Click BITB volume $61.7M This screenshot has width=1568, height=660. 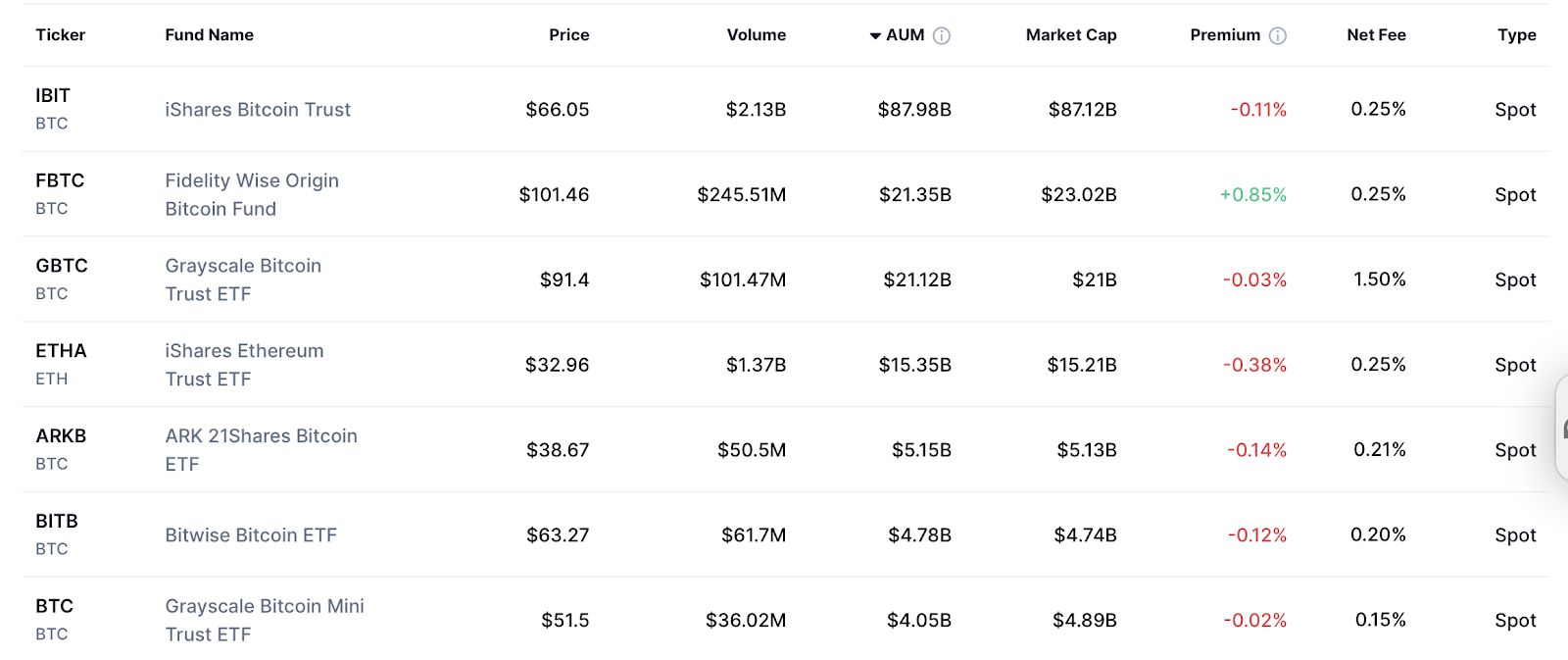(x=754, y=535)
